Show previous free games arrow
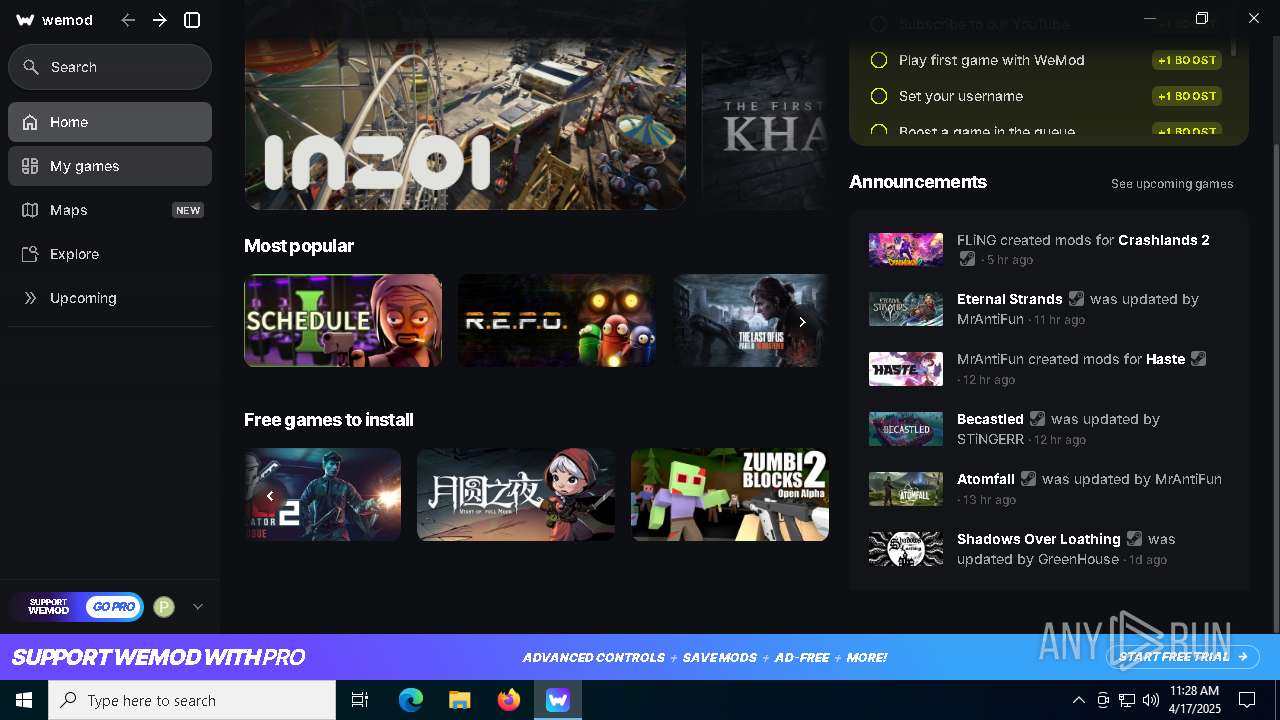This screenshot has height=720, width=1280. pos(269,495)
